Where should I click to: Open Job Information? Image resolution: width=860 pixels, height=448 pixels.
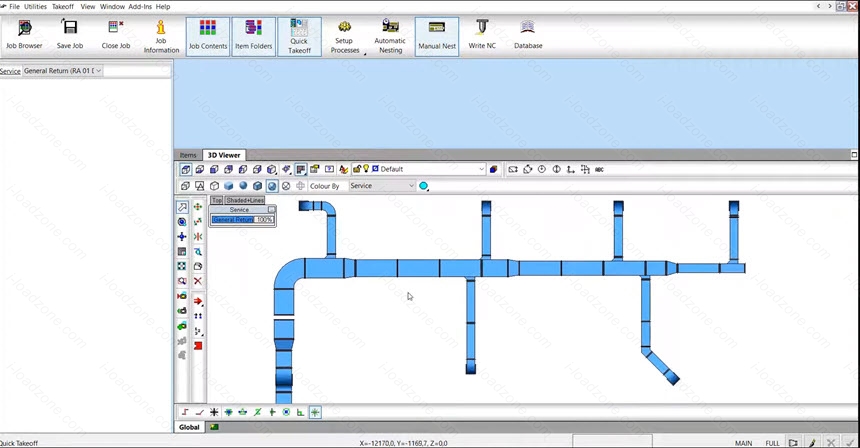pos(161,36)
